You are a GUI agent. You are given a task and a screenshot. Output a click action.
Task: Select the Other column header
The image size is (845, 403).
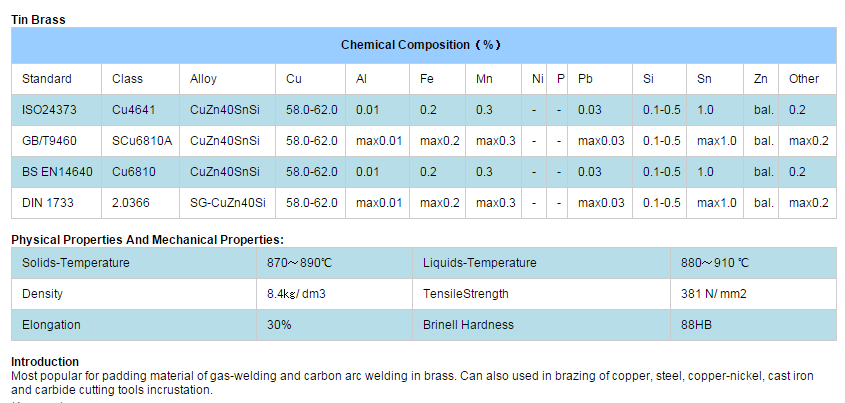[x=803, y=79]
